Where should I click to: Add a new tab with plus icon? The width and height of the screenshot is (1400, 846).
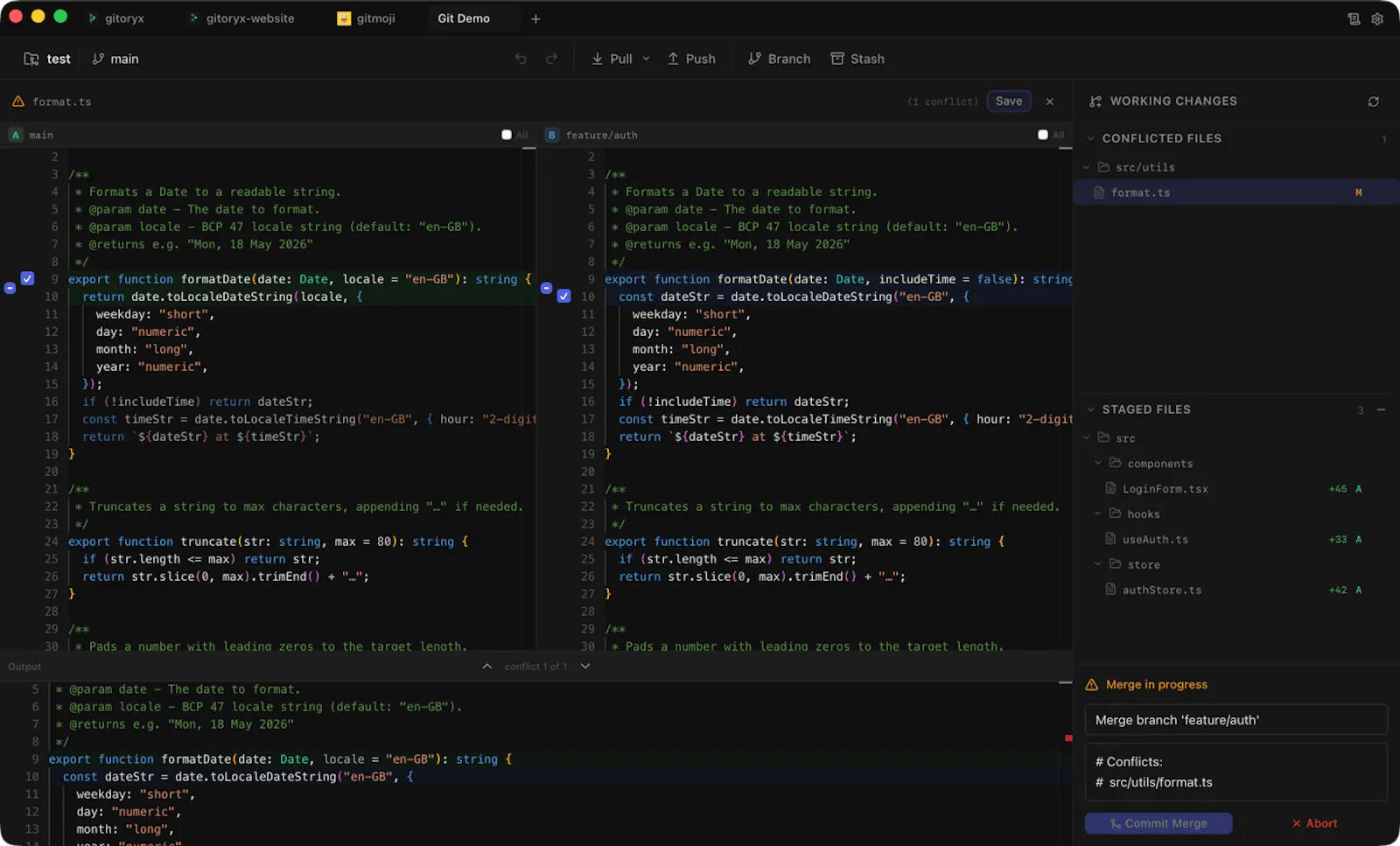[x=535, y=18]
